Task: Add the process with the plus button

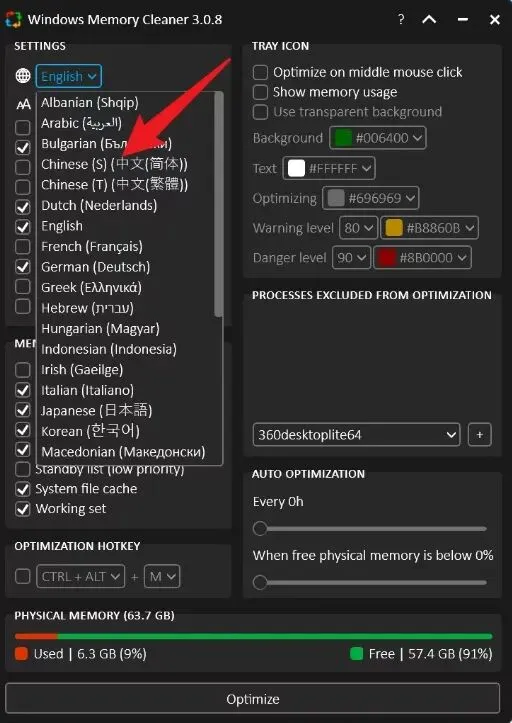Action: point(480,435)
